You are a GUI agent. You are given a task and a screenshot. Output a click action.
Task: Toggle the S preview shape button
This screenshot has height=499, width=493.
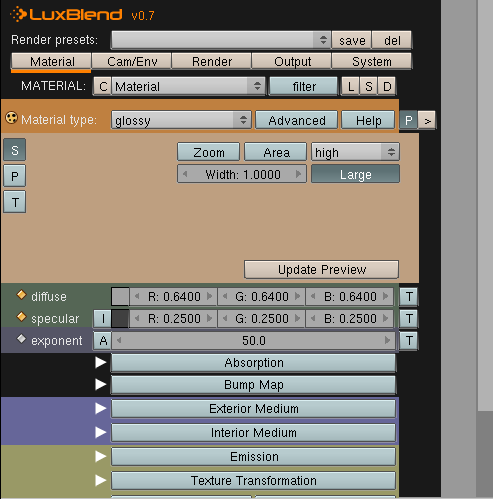coord(15,150)
